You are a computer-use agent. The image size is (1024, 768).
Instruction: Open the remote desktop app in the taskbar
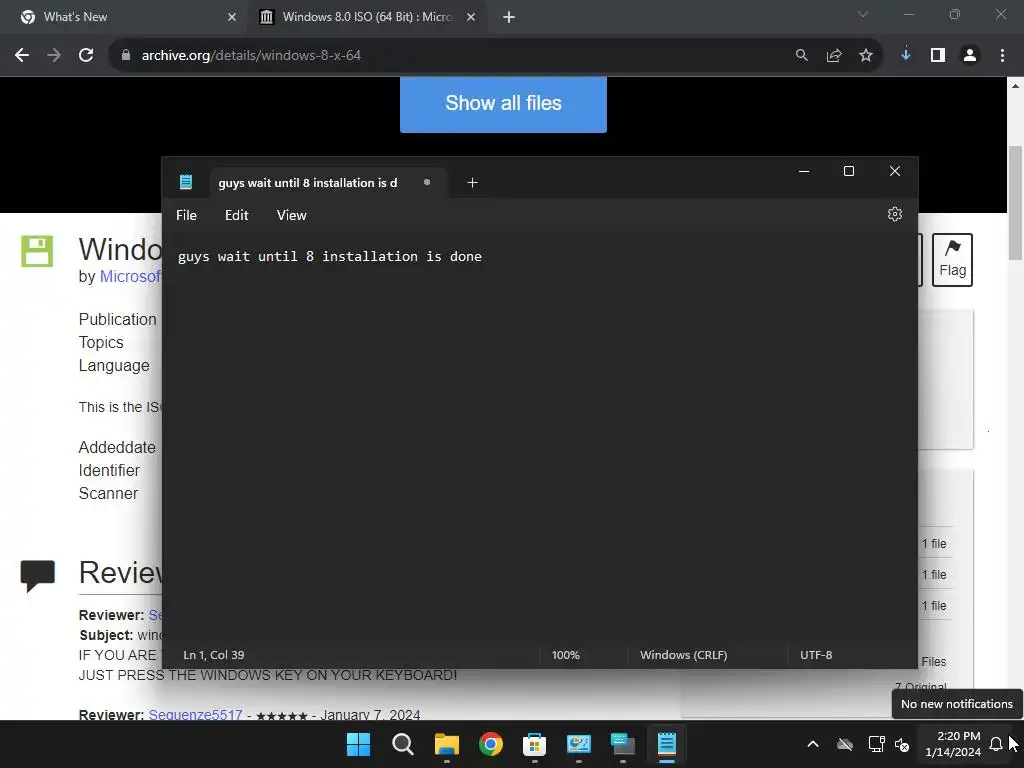(x=622, y=744)
